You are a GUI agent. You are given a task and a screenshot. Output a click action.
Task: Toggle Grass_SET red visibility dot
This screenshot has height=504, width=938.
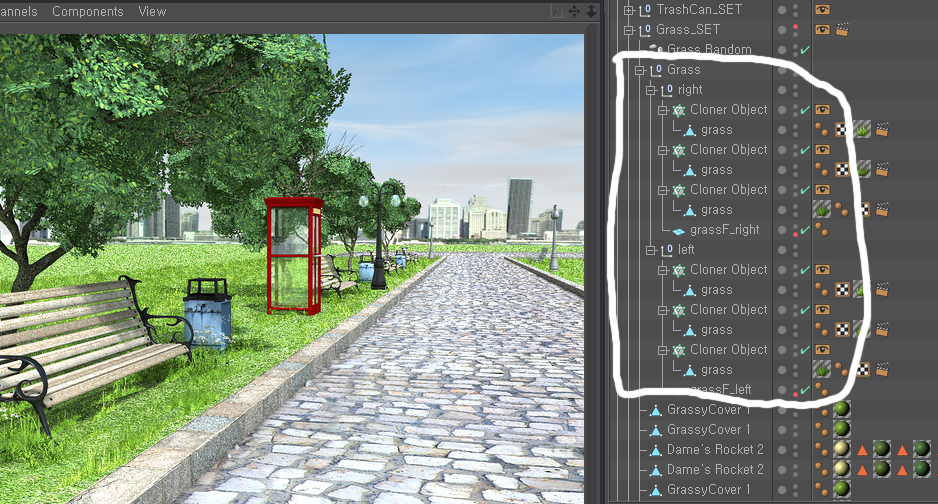[796, 27]
